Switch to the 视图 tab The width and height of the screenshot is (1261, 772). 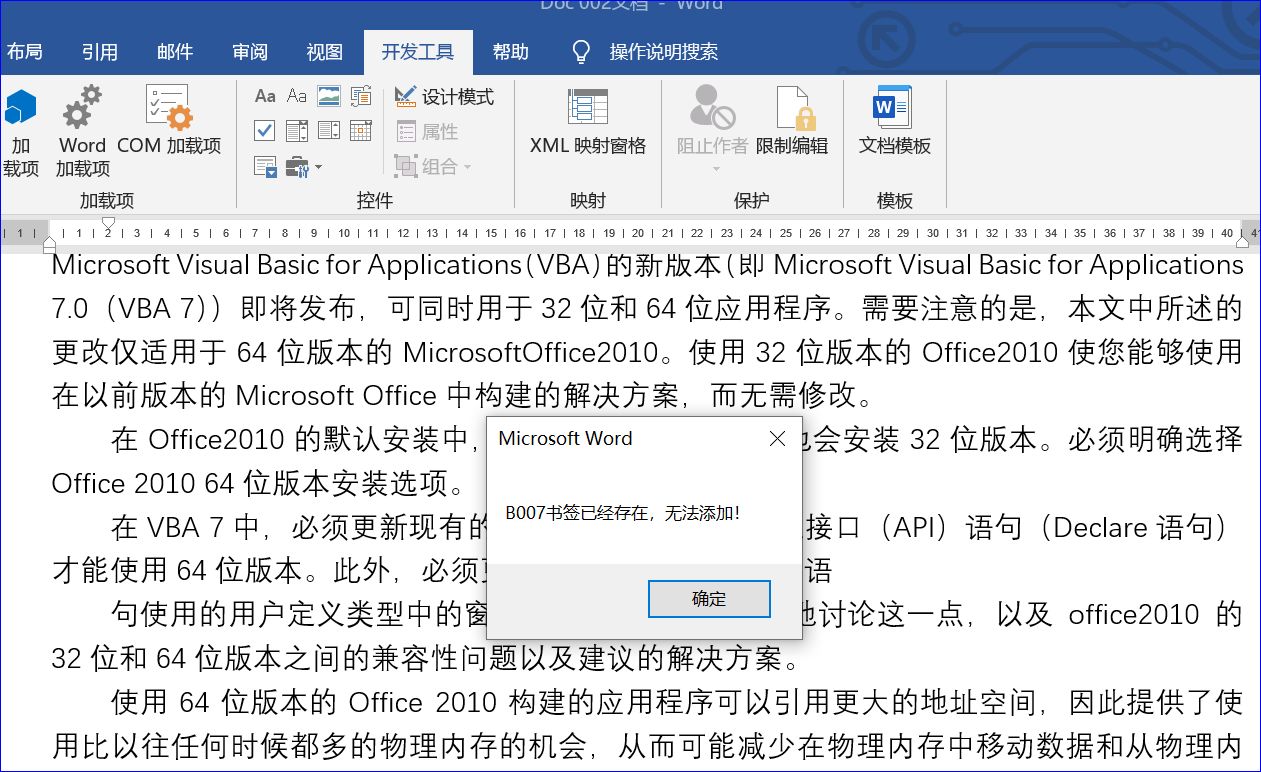(325, 52)
